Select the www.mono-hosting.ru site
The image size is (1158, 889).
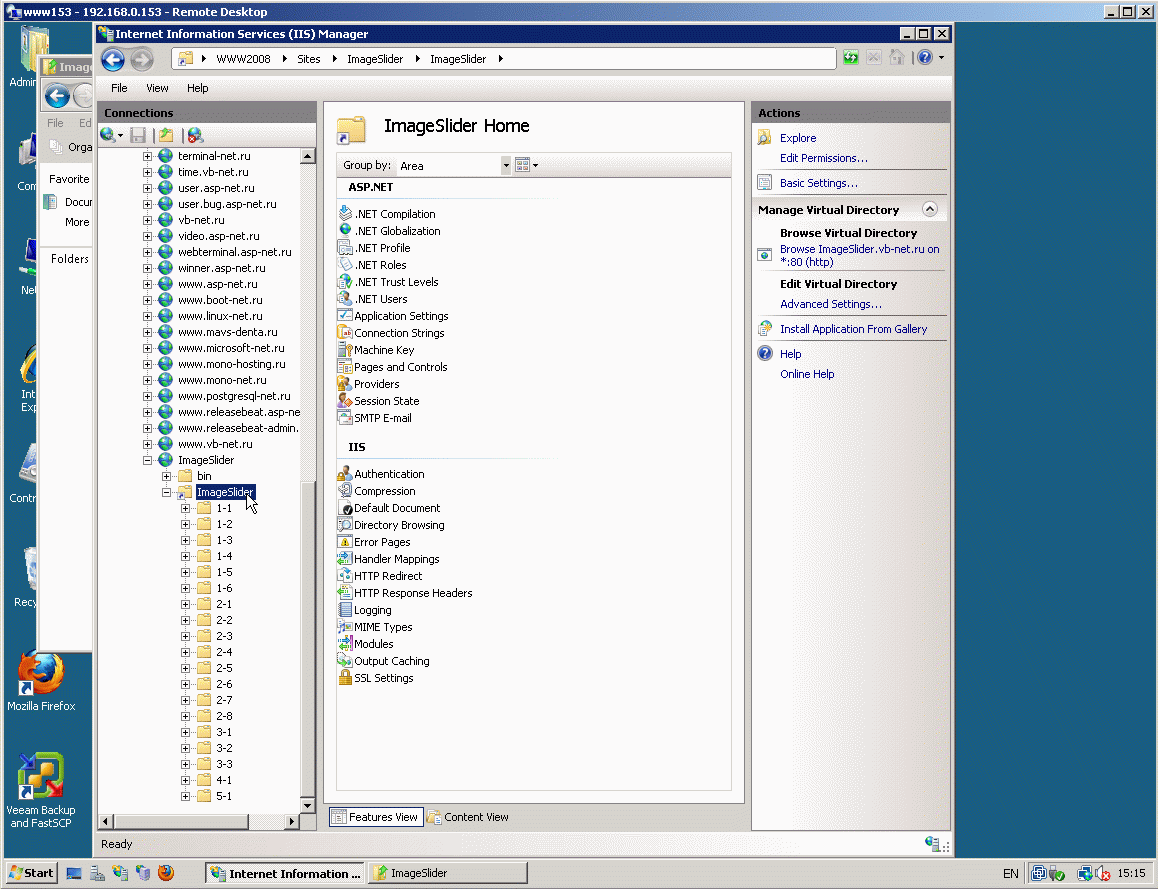pos(231,364)
